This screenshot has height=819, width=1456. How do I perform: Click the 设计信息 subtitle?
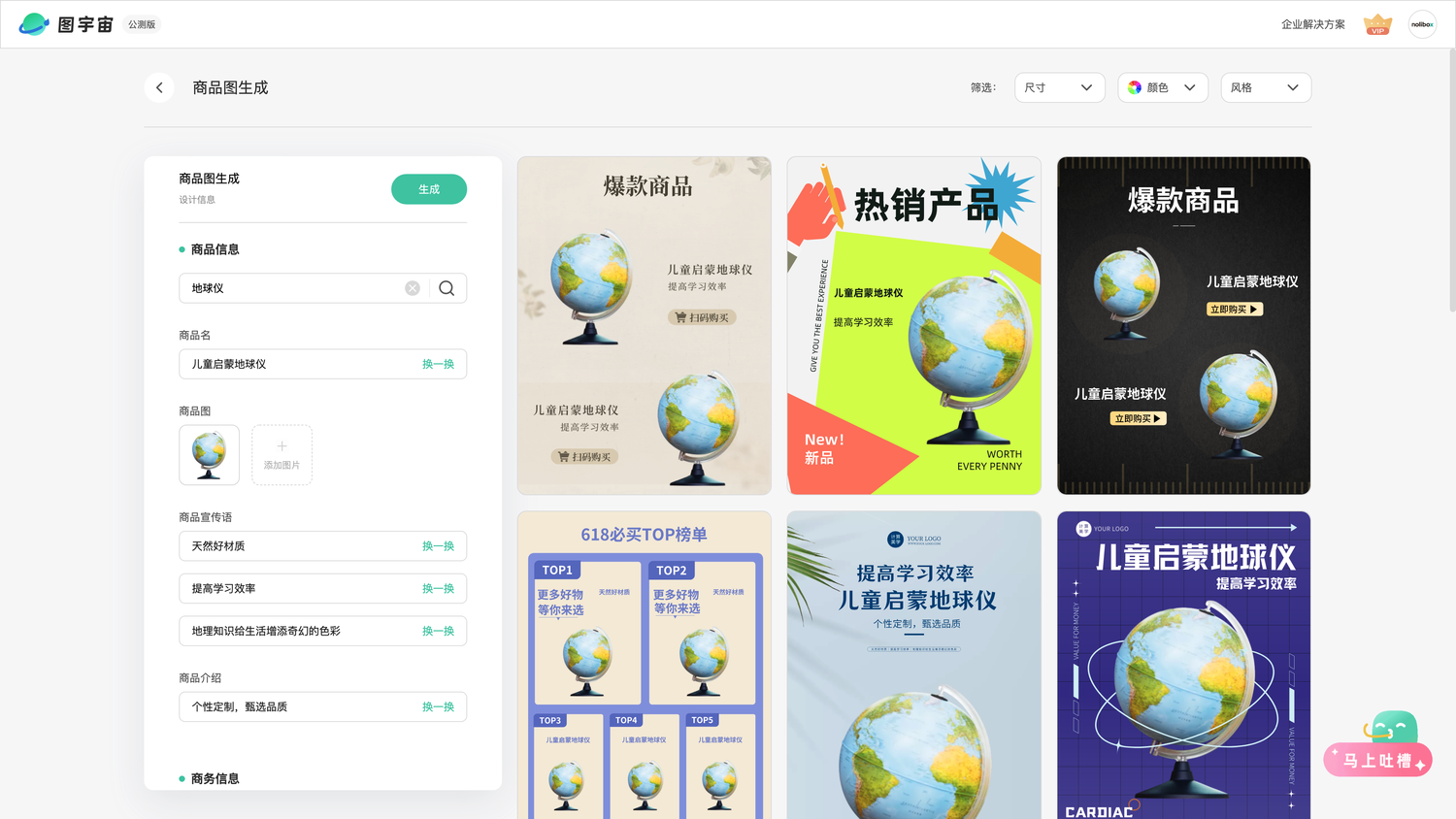[197, 200]
